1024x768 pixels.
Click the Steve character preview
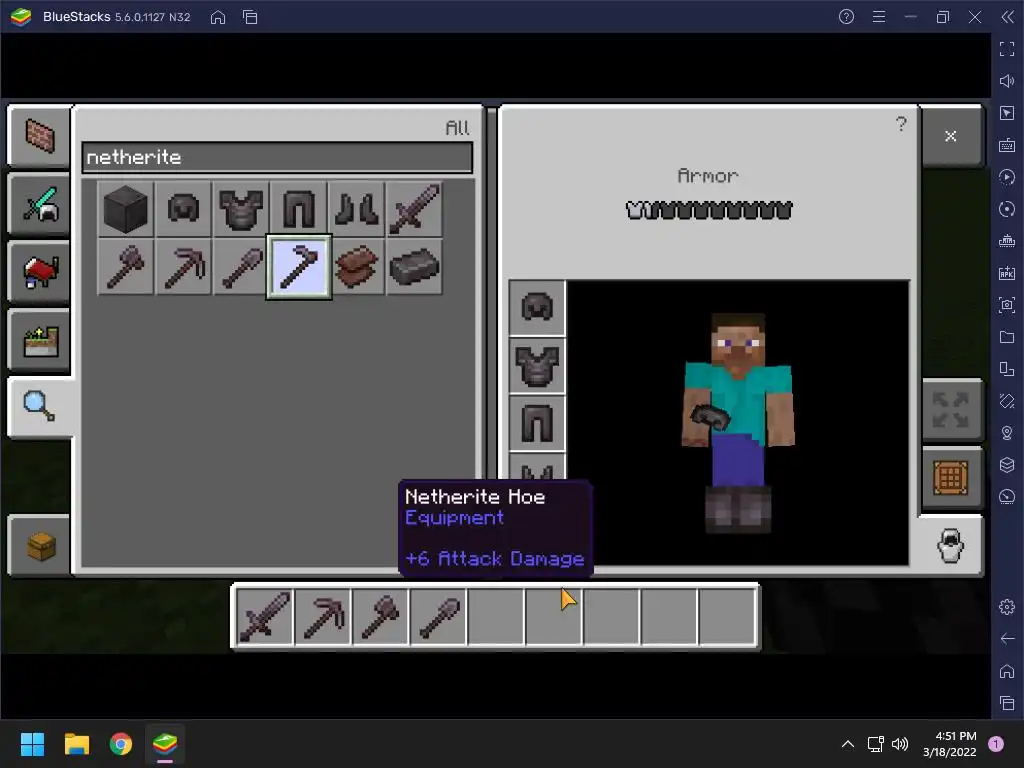point(738,423)
